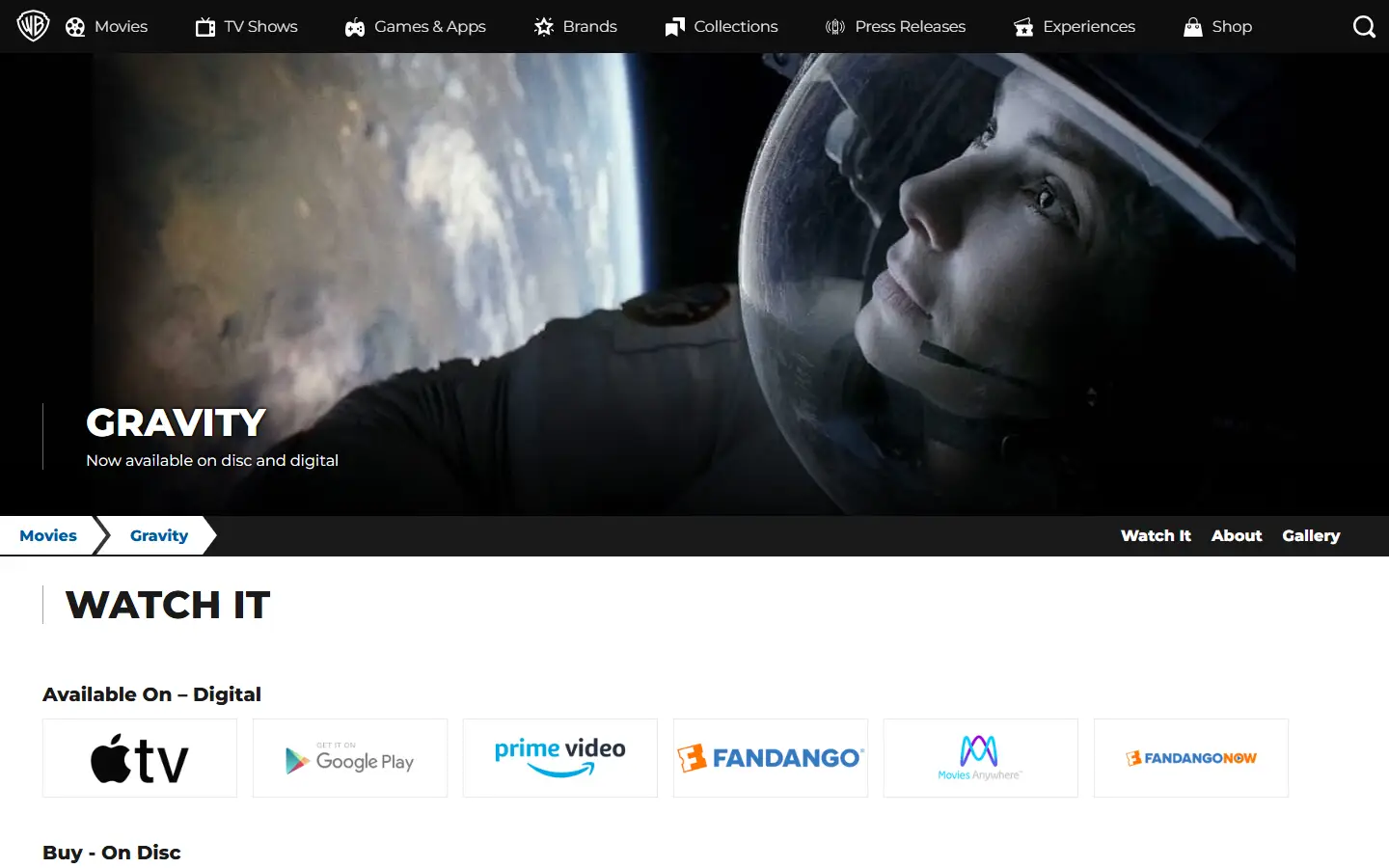This screenshot has height=868, width=1389.
Task: Click the 'Available On – Digital' heading
Action: point(151,694)
